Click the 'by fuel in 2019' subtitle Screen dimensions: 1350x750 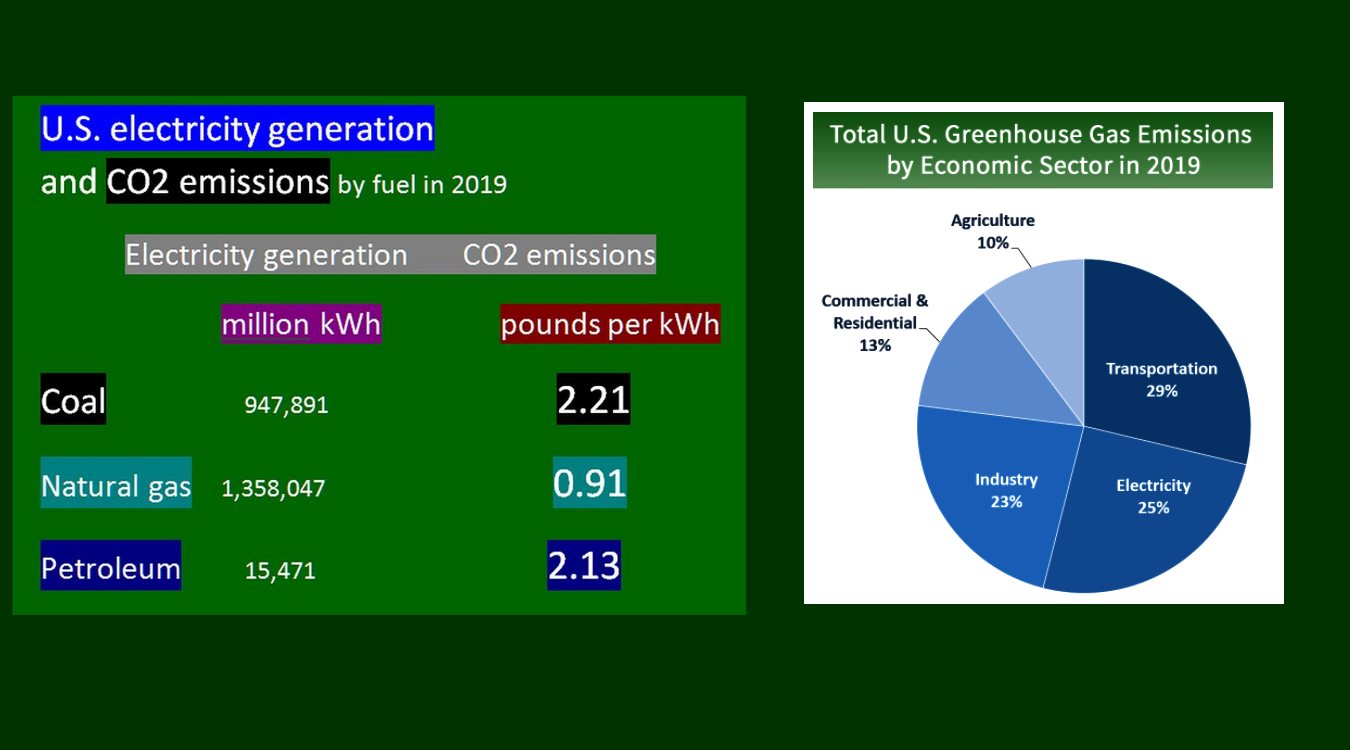pos(422,185)
